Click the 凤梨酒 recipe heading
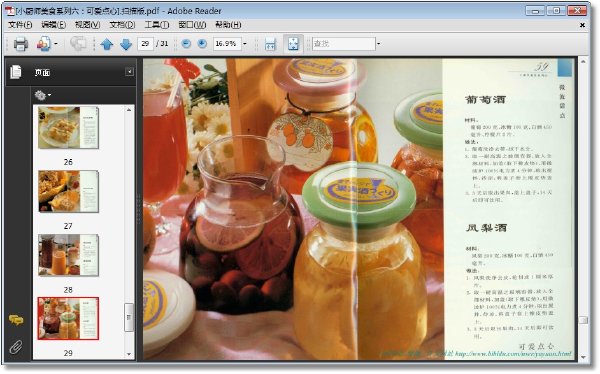600x374 pixels. 486,228
